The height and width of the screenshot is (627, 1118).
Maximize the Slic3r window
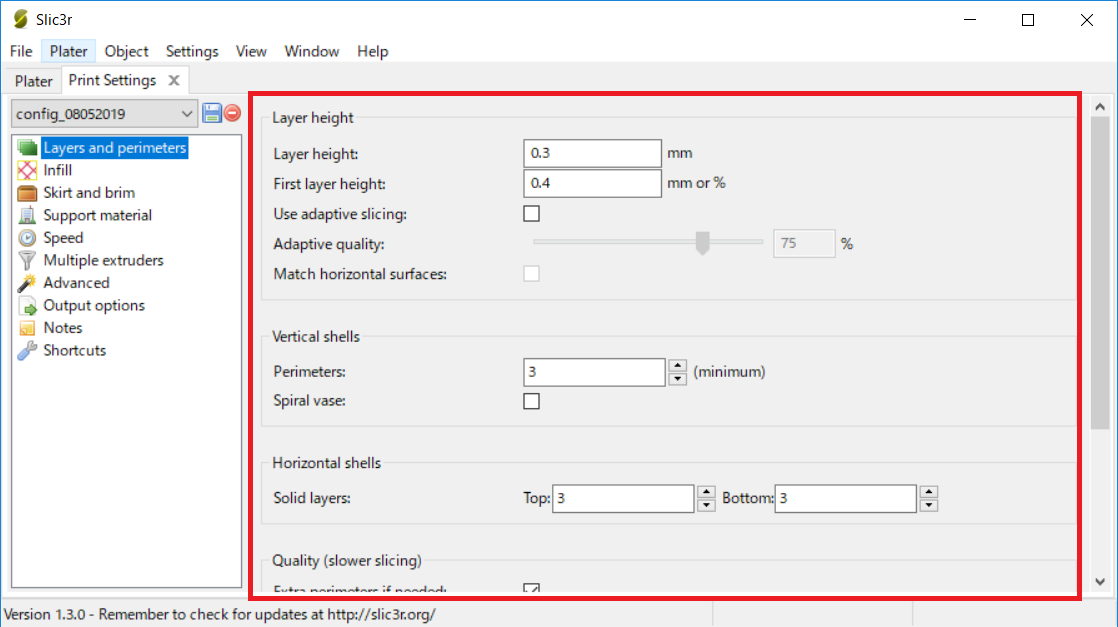(x=1027, y=20)
